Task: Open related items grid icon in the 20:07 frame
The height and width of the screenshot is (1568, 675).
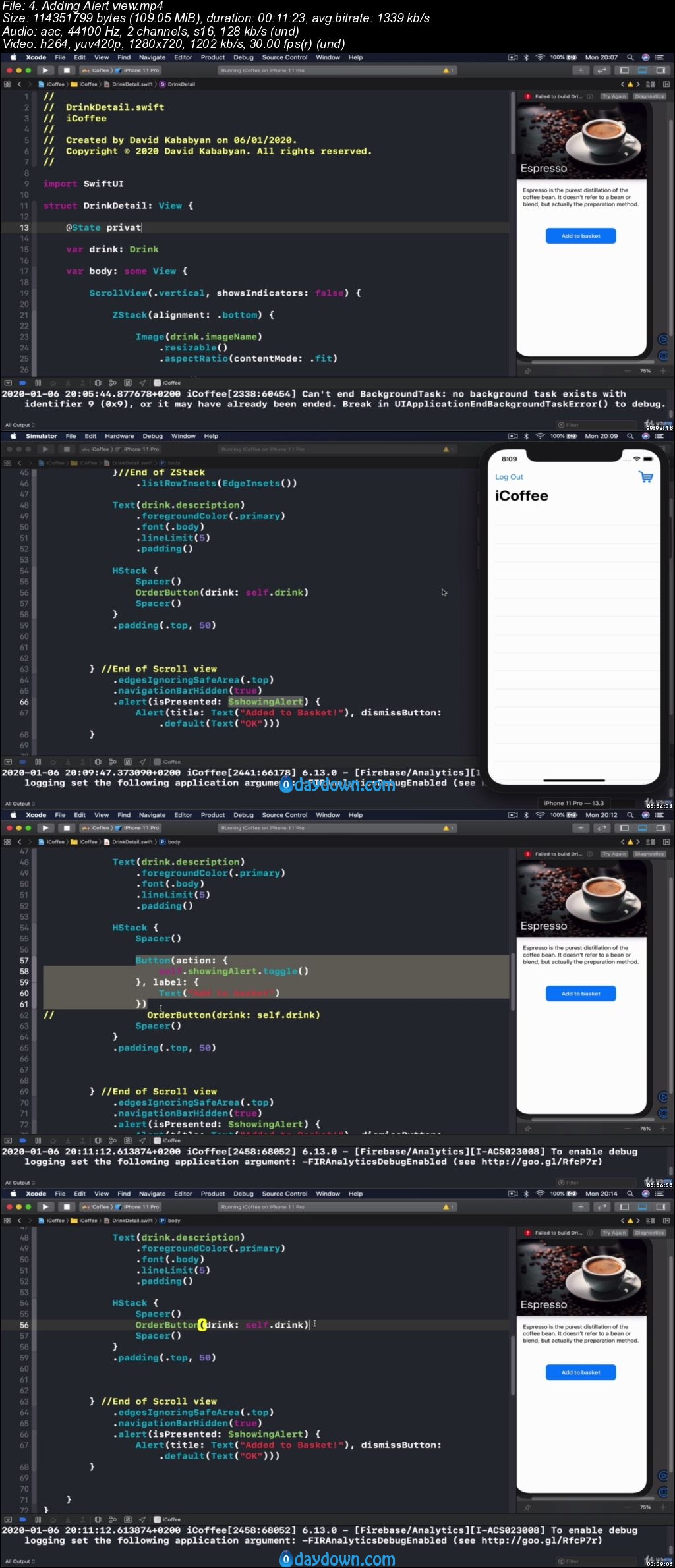Action: [x=7, y=84]
